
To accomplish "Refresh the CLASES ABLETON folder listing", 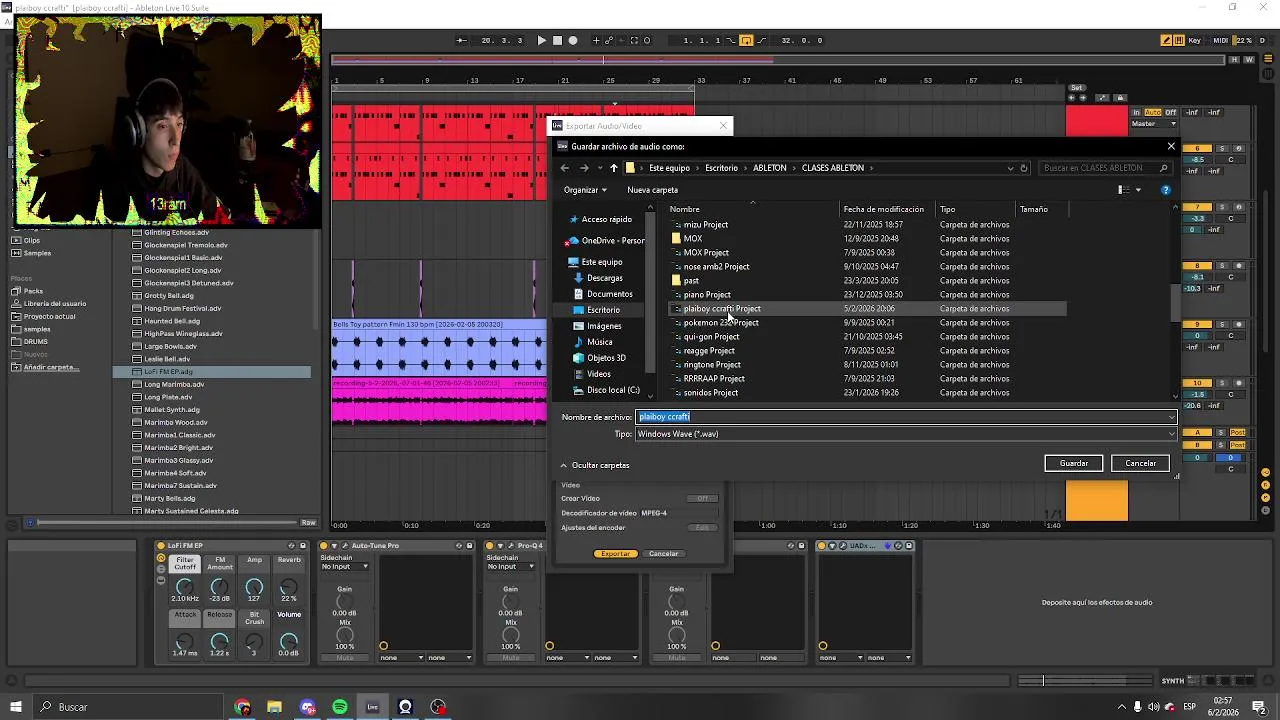I will tap(1024, 168).
